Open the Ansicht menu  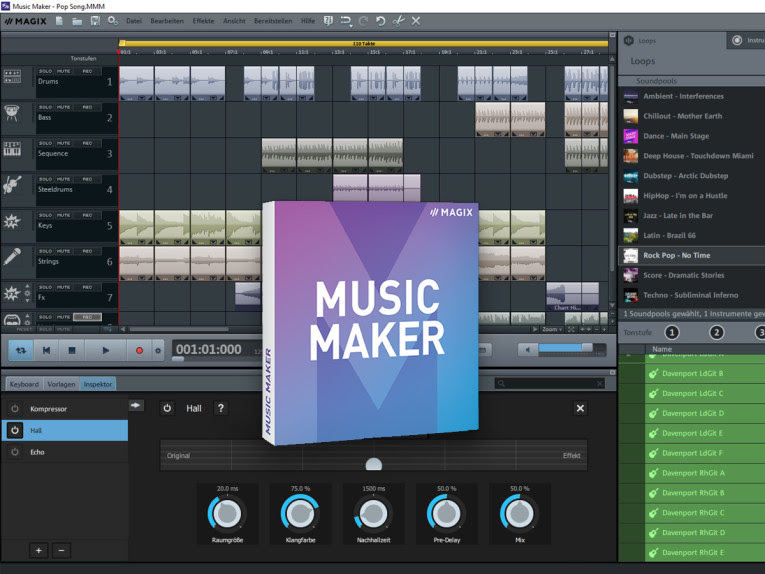click(234, 21)
